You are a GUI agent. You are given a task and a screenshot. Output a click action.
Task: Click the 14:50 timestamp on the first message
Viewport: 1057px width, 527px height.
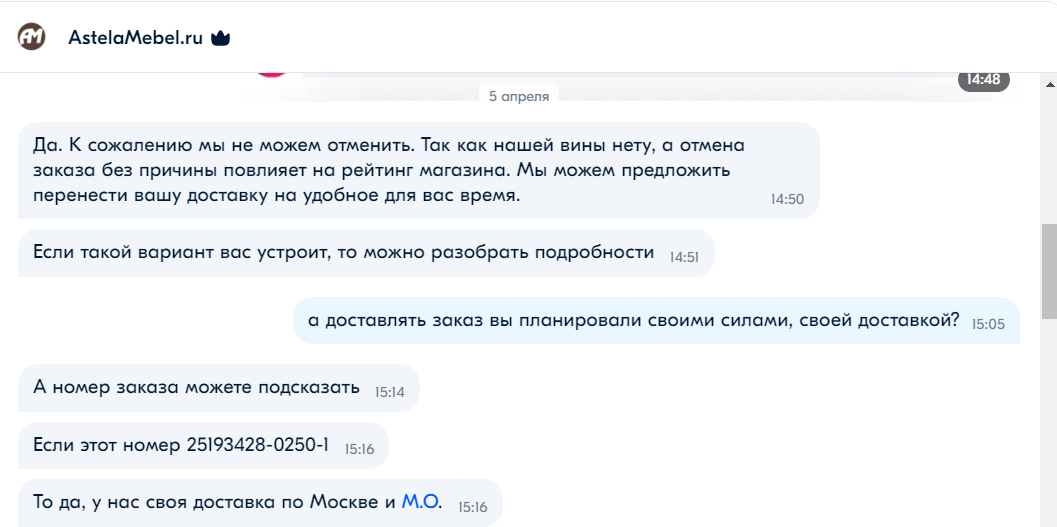pyautogui.click(x=787, y=200)
